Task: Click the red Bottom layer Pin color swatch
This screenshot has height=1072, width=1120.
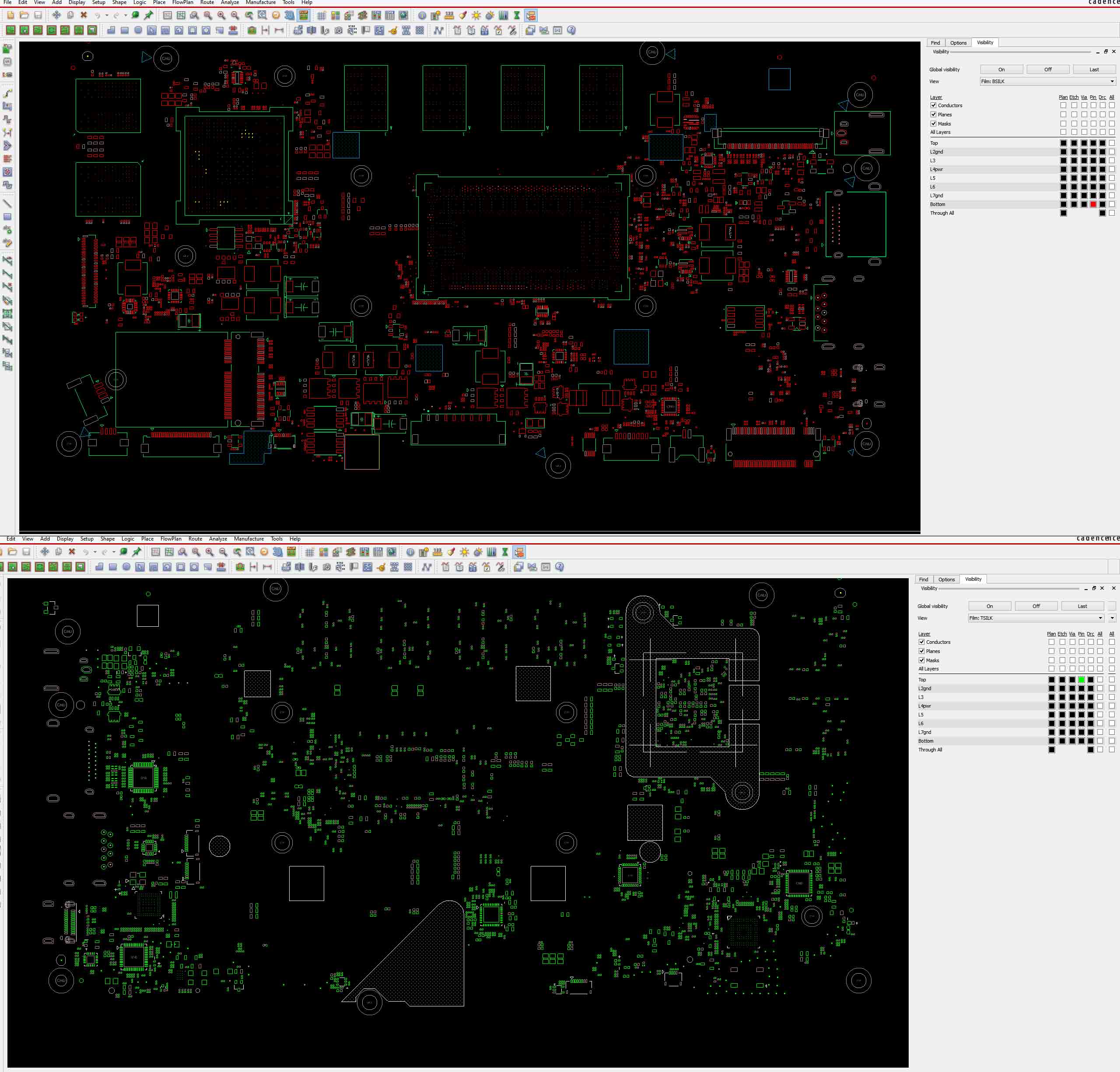Action: [x=1093, y=204]
